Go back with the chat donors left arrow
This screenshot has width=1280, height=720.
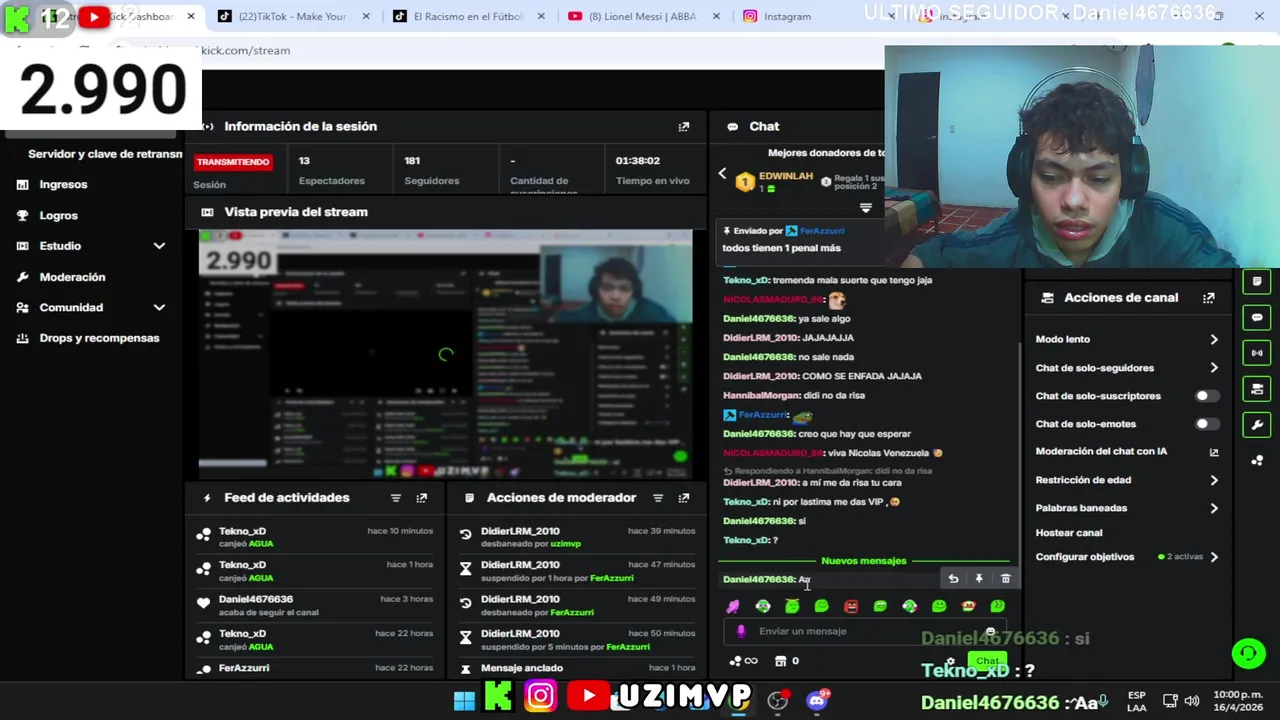[722, 174]
